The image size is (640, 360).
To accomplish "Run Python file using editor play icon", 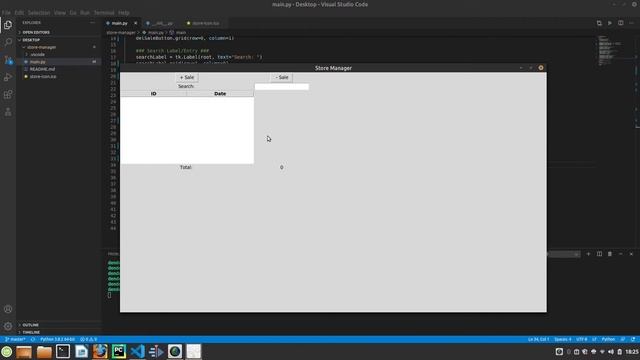I will tap(610, 23).
